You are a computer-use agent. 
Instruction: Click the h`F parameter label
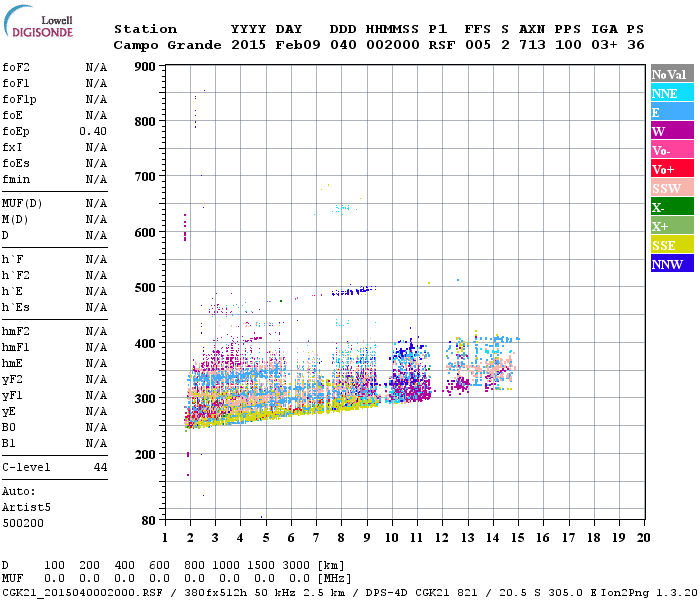coord(12,259)
